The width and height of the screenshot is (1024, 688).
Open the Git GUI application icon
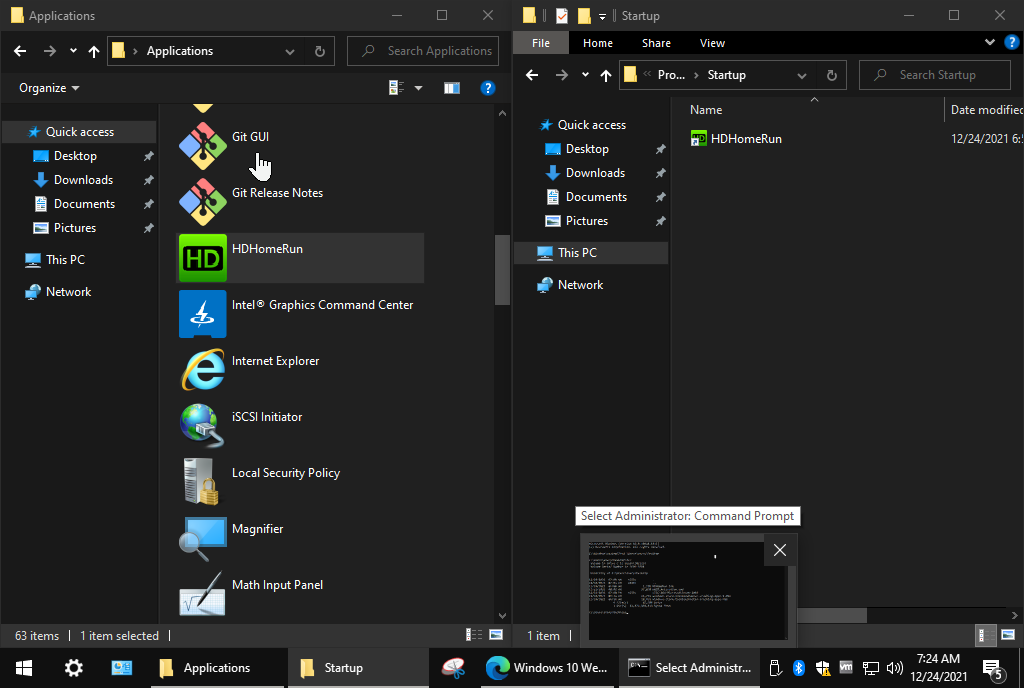[203, 146]
